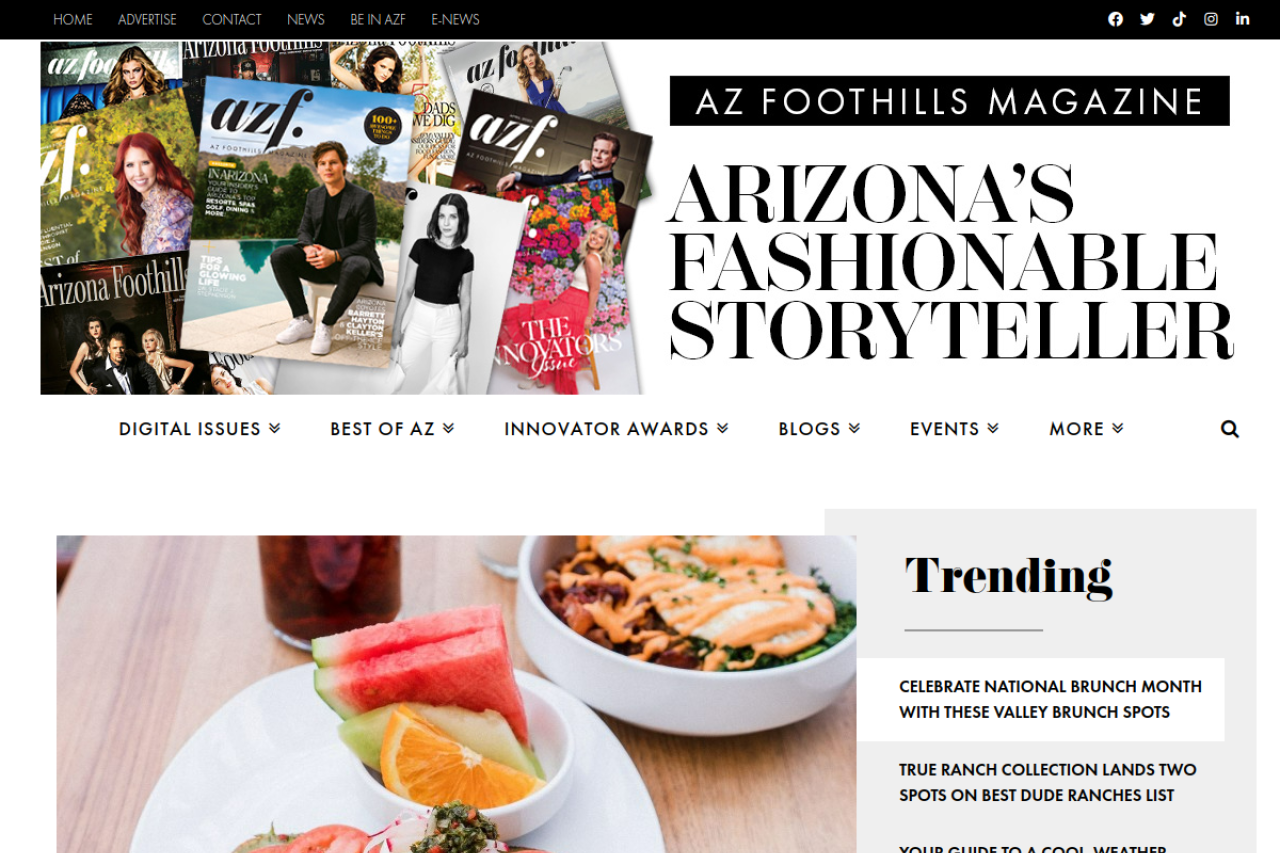Expand the Blogs dropdown menu
The image size is (1280, 853).
[819, 429]
